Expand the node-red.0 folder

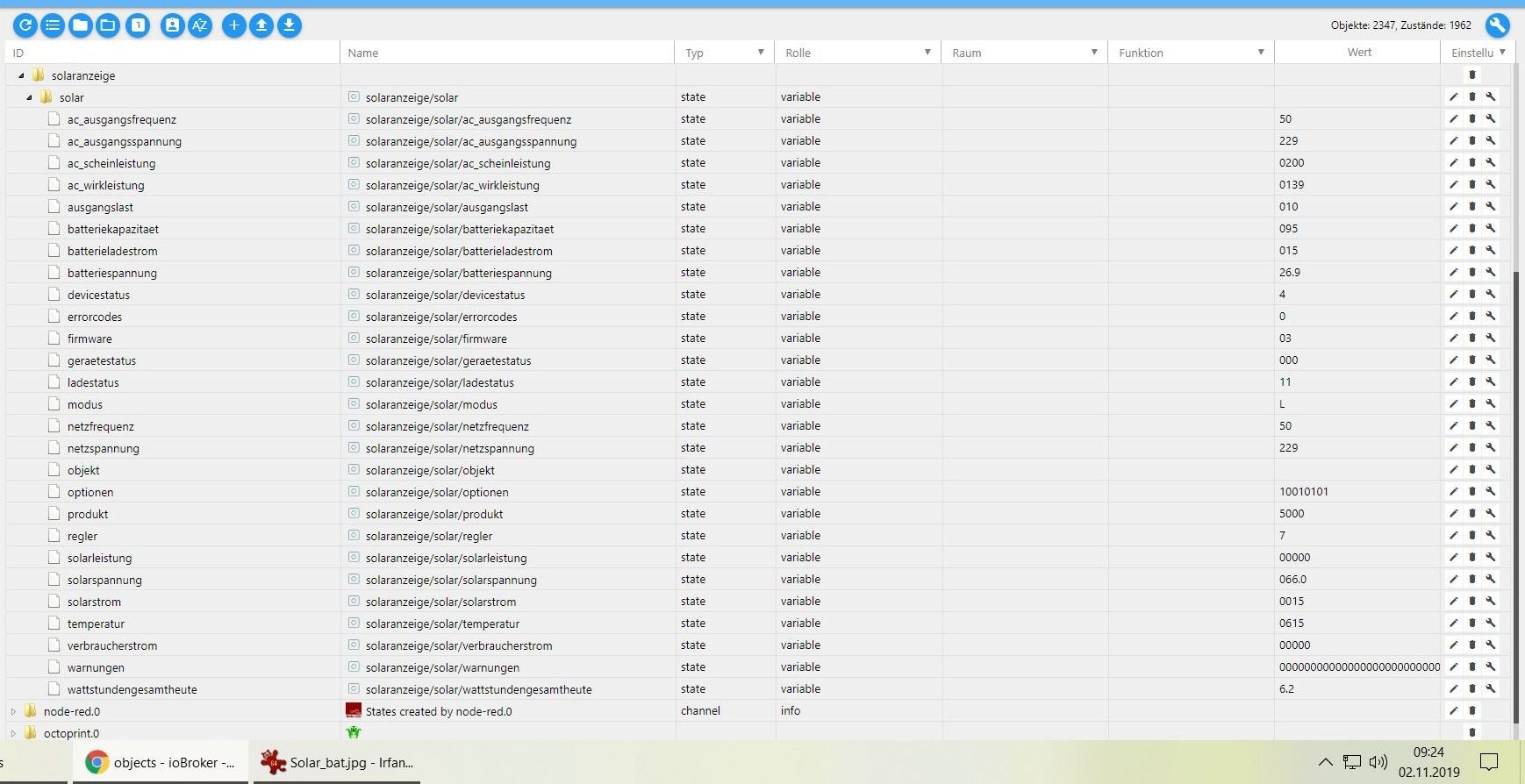[13, 711]
